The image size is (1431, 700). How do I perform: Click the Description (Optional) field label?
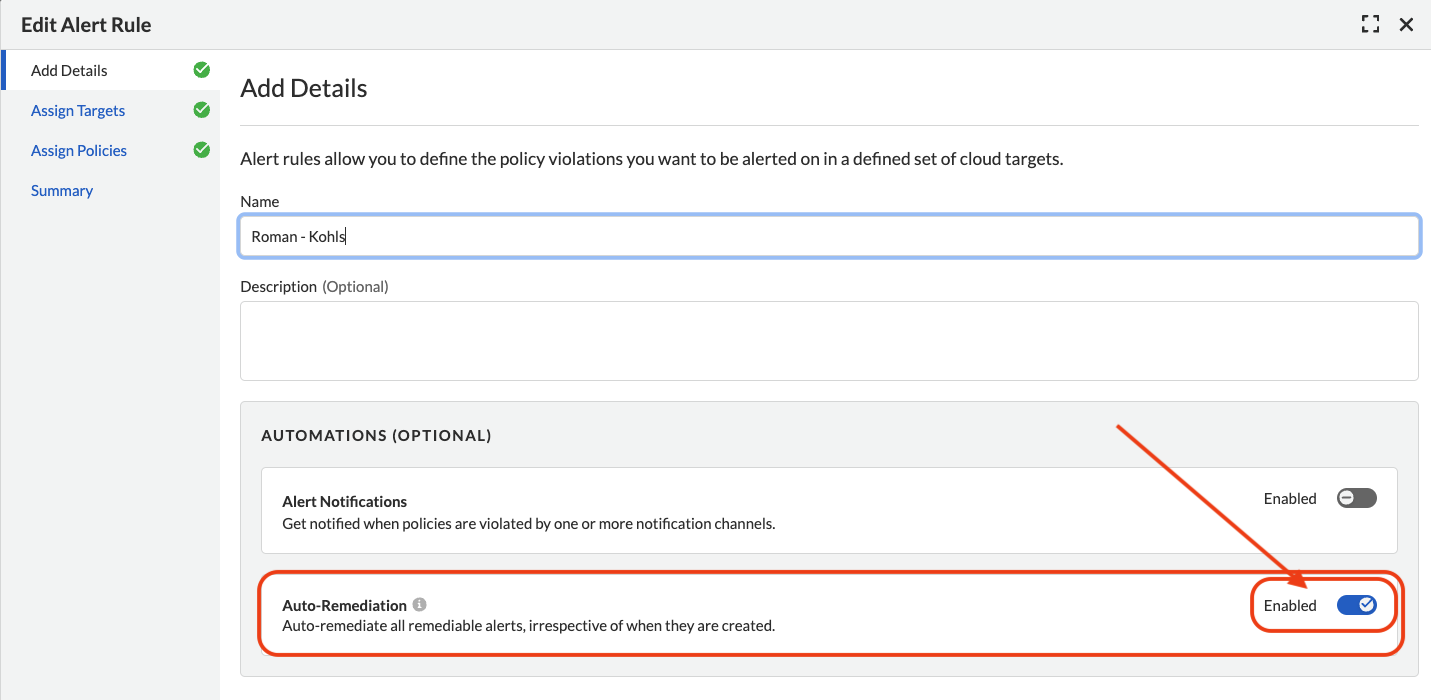click(x=314, y=287)
